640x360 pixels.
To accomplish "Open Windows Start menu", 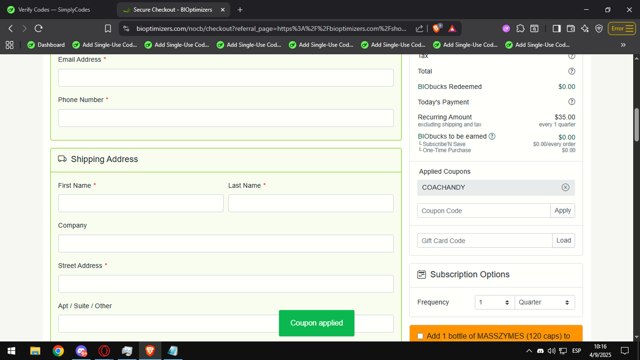I will (11, 351).
